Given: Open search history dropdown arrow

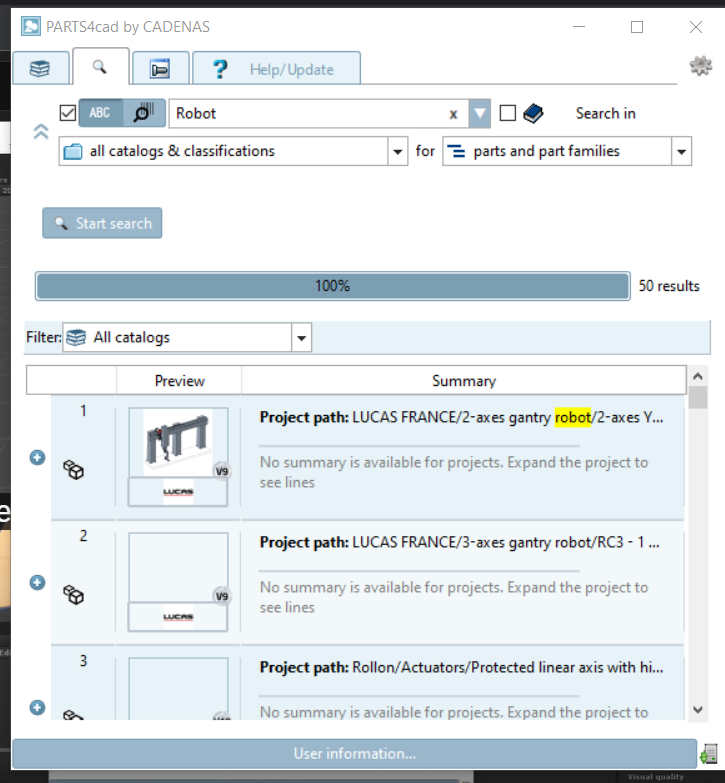Looking at the screenshot, I should point(479,113).
